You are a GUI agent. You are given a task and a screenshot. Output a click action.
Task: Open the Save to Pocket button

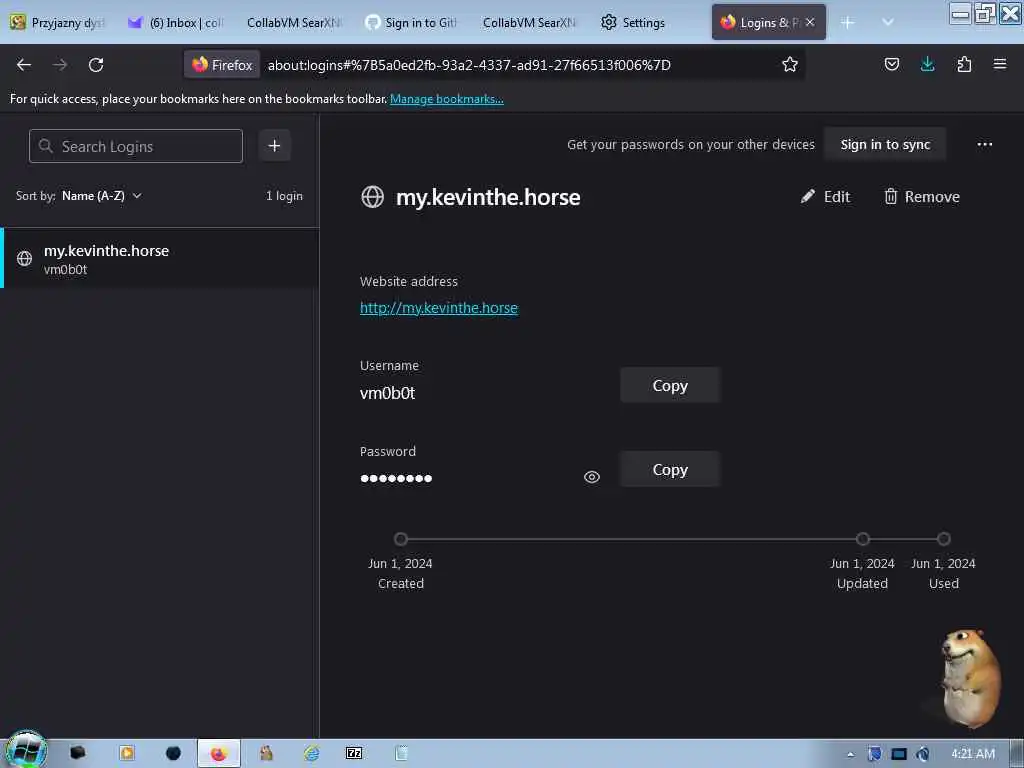891,64
